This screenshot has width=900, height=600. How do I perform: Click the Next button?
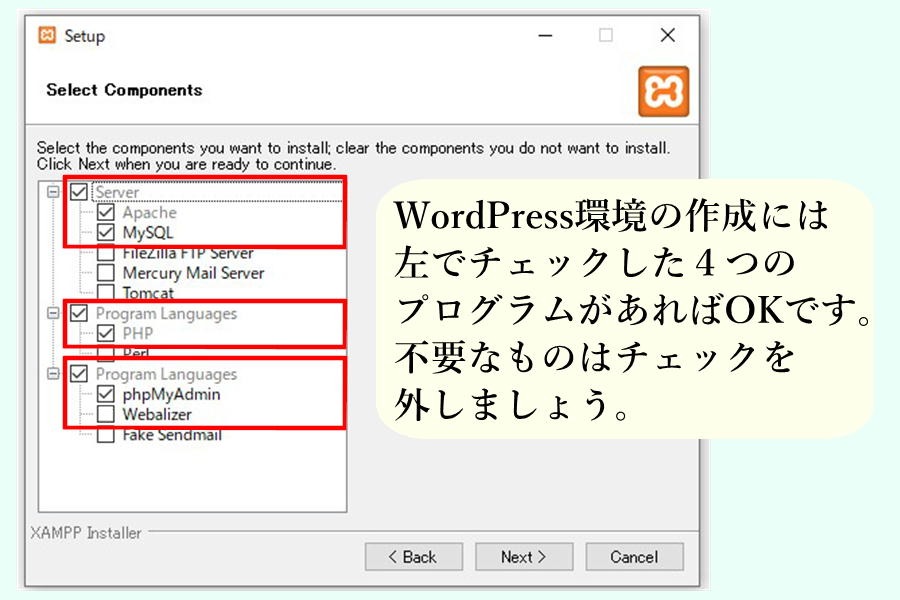[523, 557]
